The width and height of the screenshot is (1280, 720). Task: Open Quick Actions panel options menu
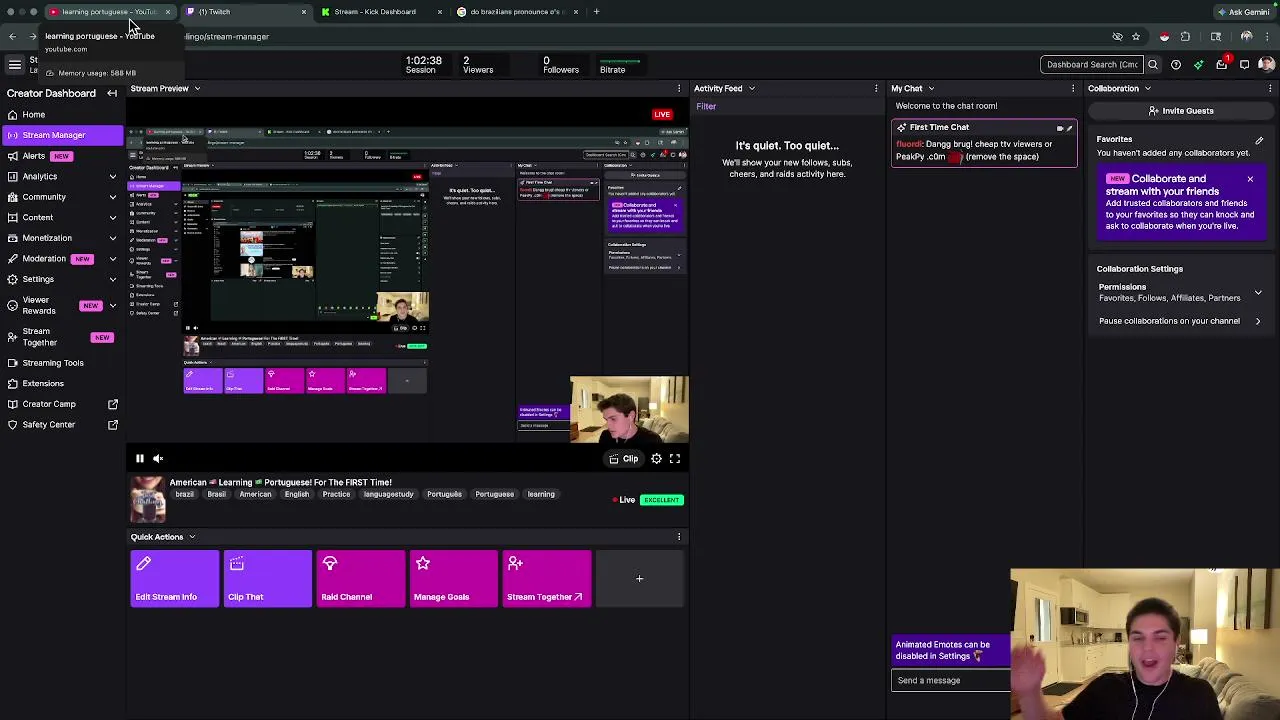tap(679, 537)
